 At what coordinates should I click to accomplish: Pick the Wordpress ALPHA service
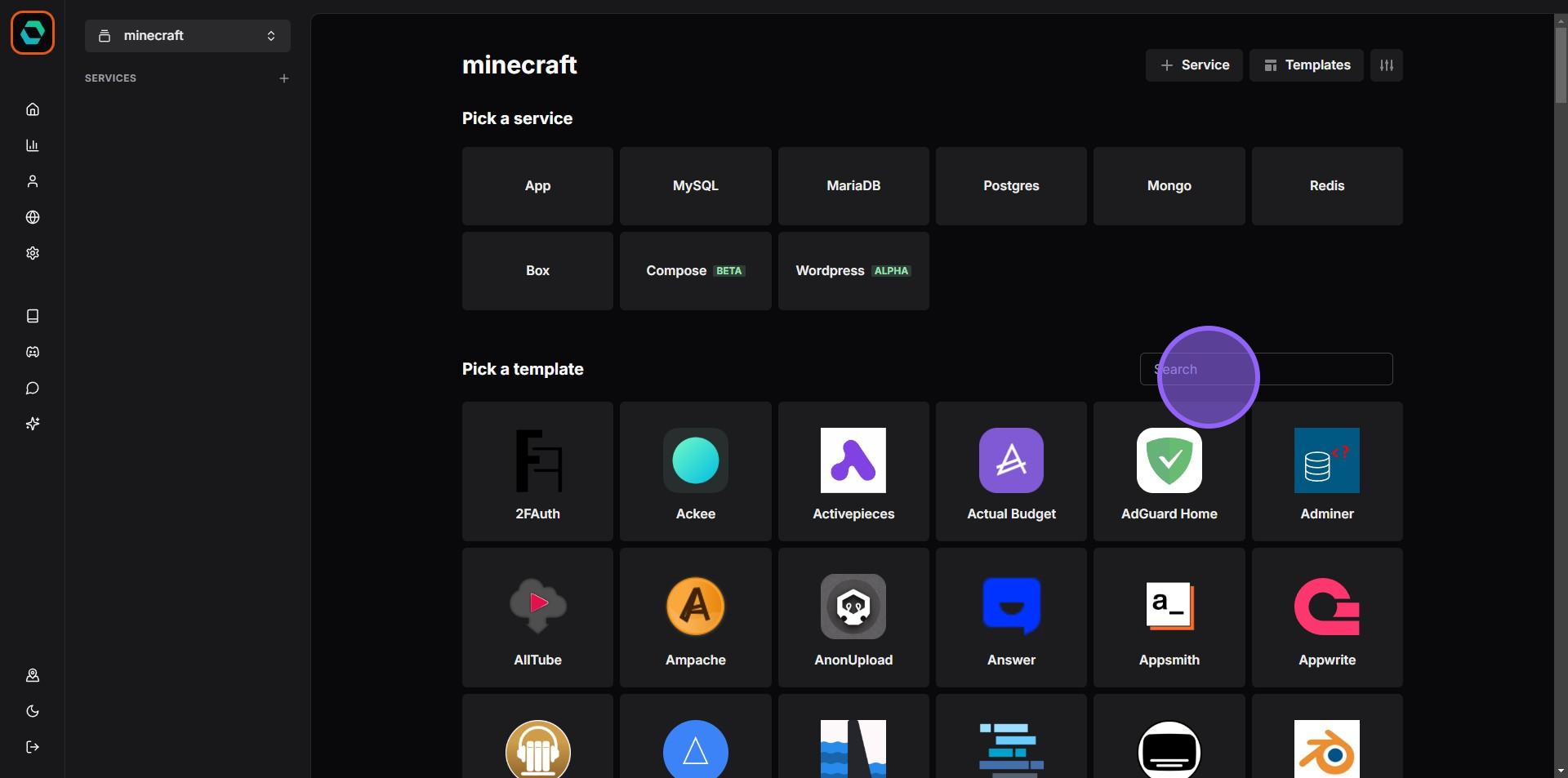pos(853,271)
